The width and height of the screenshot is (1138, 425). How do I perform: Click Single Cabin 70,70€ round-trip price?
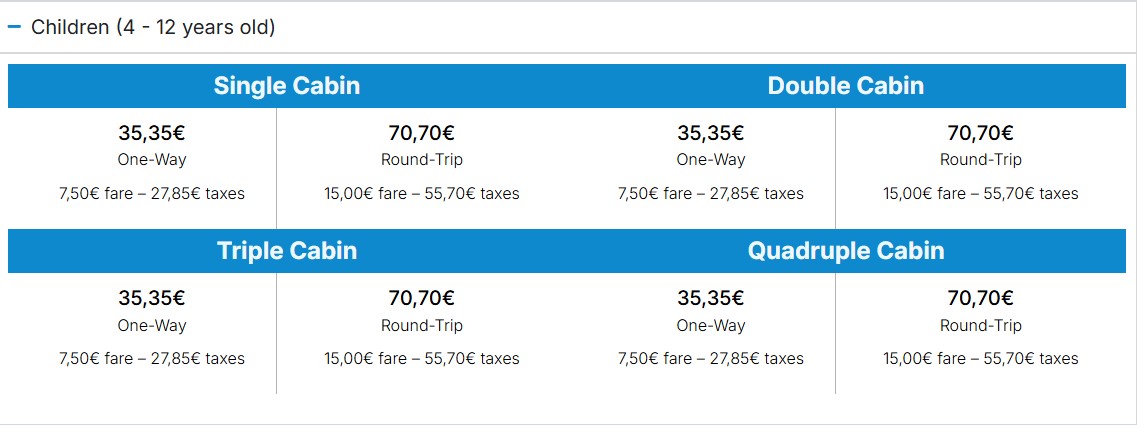click(421, 133)
